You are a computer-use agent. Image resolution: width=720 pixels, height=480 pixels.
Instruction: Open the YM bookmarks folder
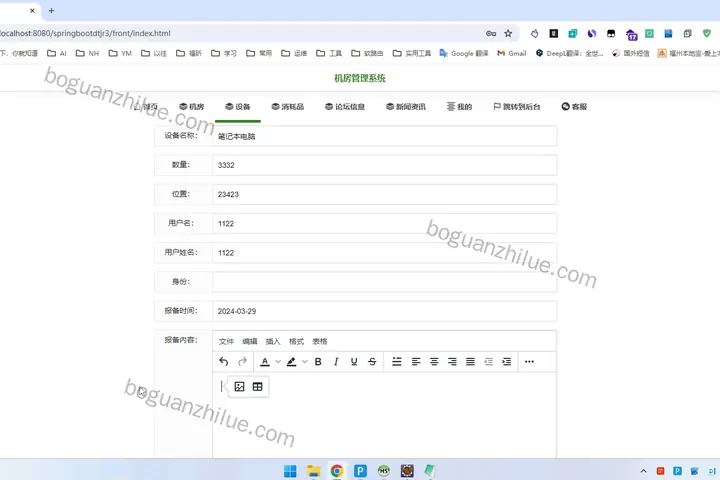click(120, 53)
